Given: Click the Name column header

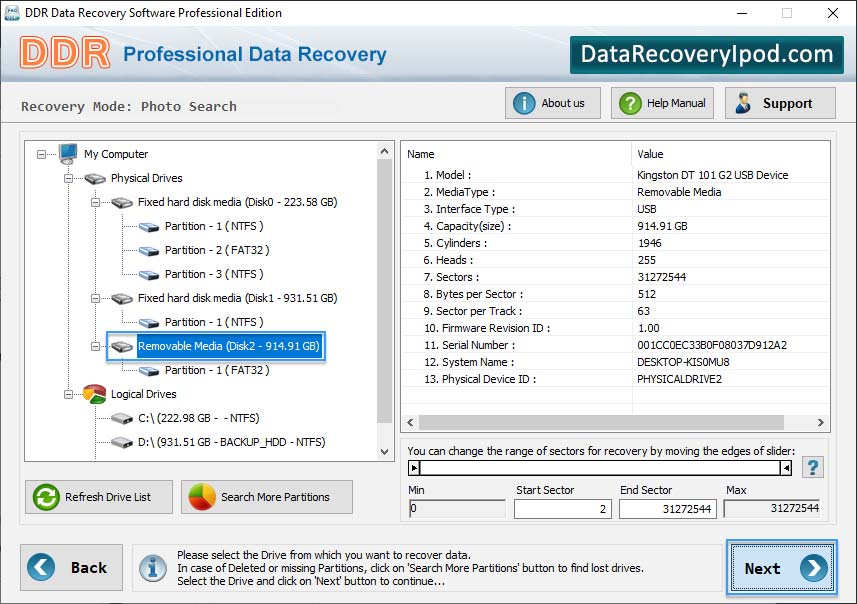Looking at the screenshot, I should (420, 154).
